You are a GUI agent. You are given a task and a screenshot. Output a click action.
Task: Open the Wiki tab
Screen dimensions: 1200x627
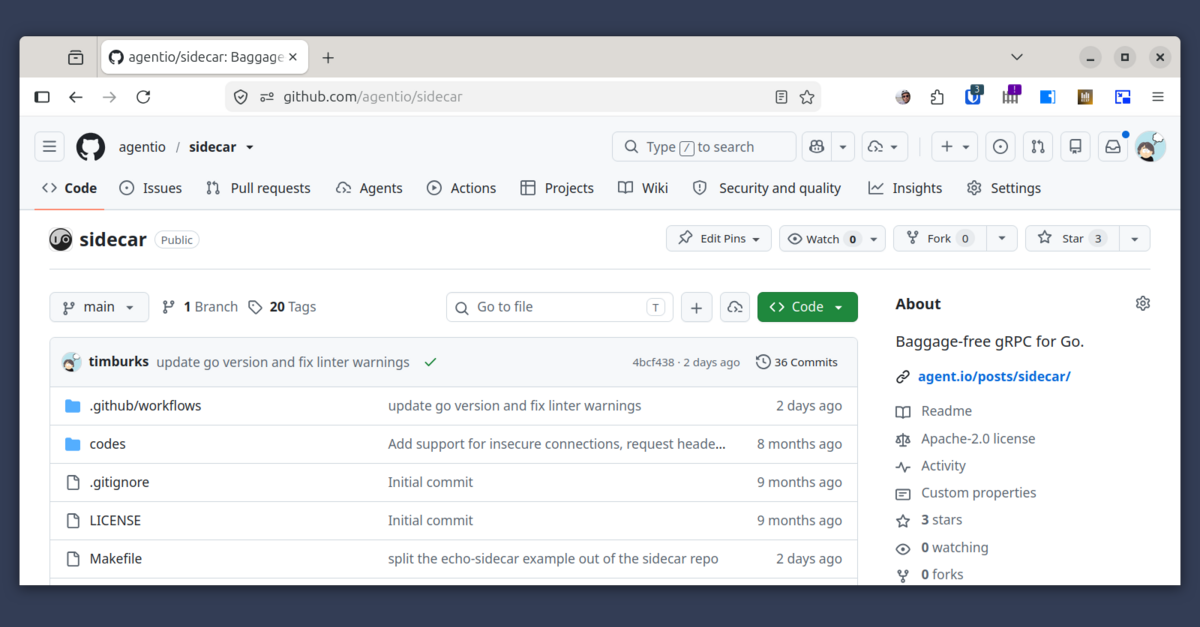[x=643, y=188]
